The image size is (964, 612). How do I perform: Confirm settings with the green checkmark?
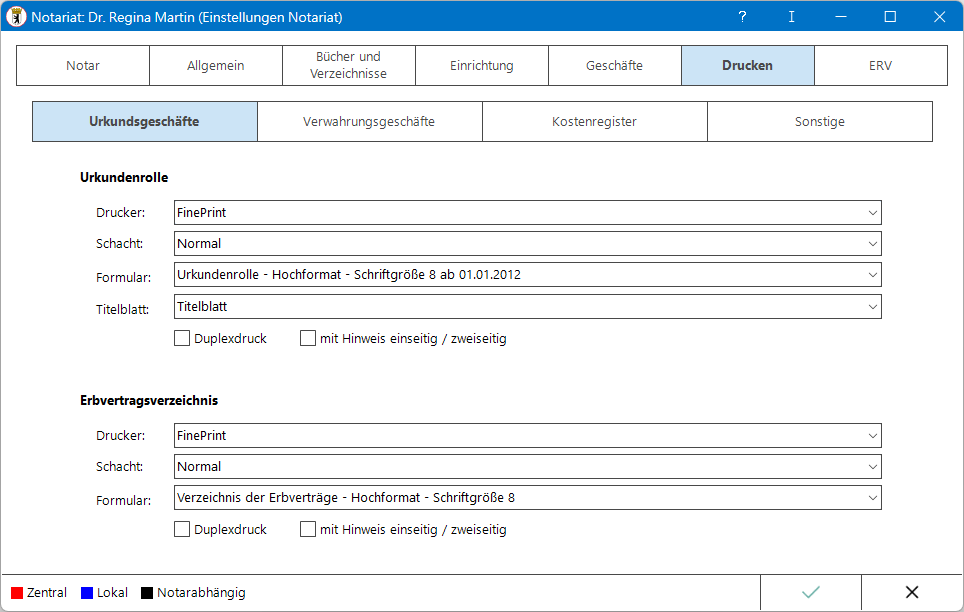point(811,592)
